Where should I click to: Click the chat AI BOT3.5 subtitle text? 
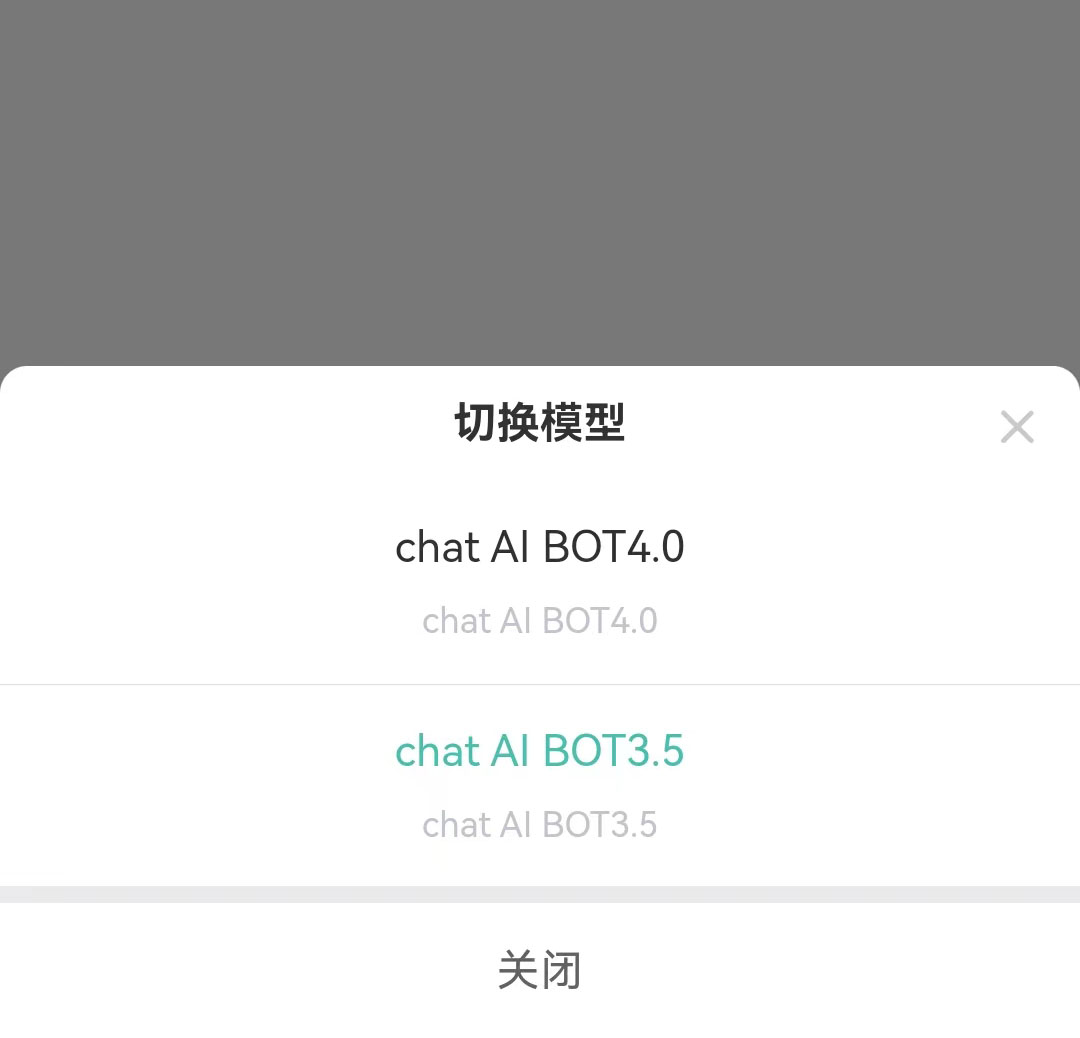click(x=539, y=825)
